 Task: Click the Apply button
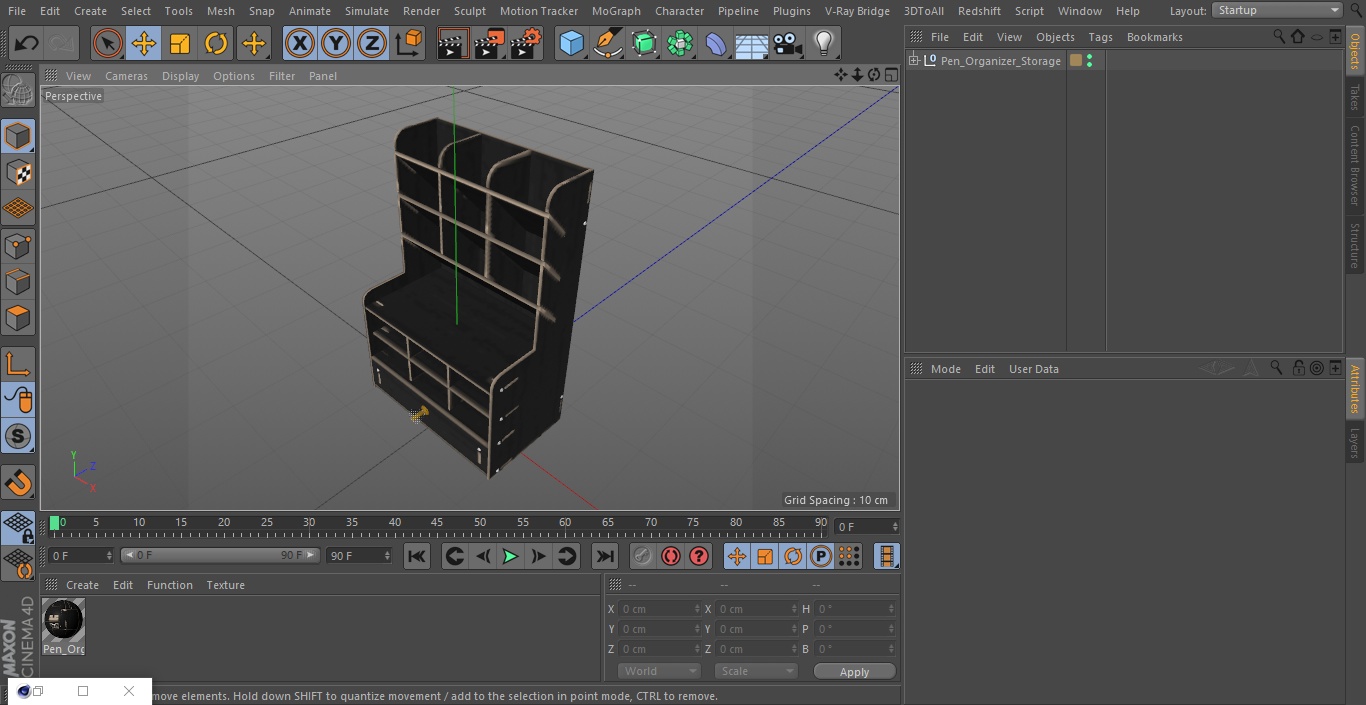pos(854,672)
